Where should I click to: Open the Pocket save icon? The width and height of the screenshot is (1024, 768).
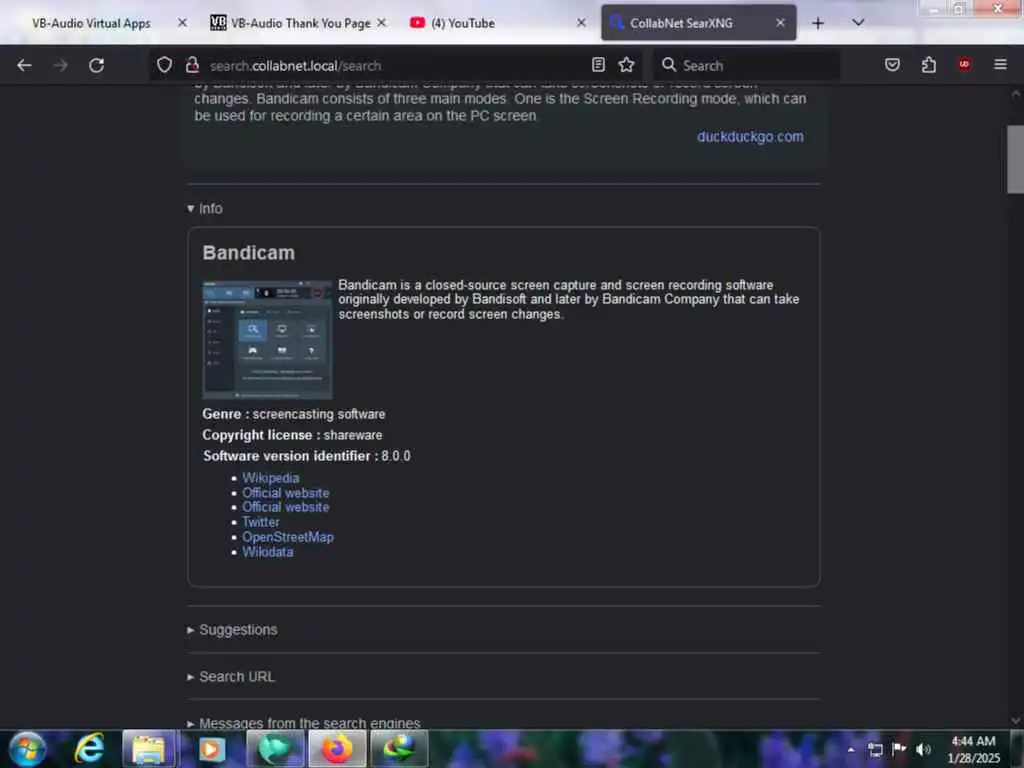click(892, 65)
